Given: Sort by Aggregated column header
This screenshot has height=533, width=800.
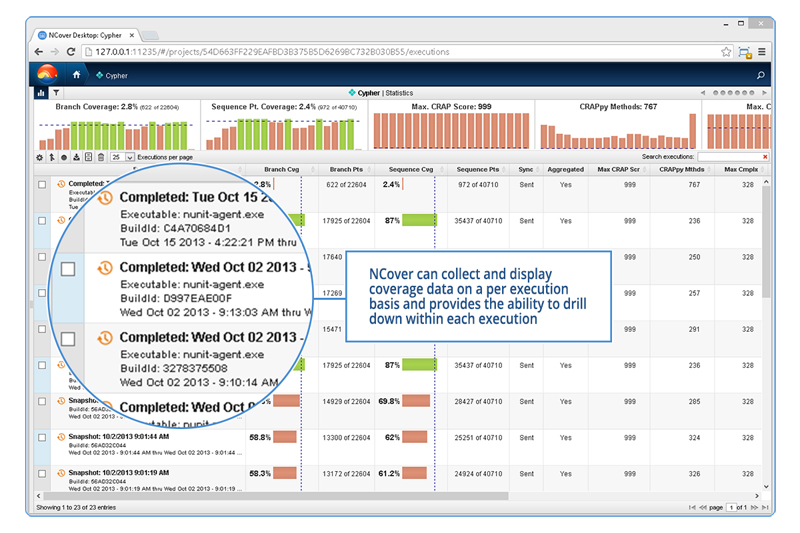Looking at the screenshot, I should pos(565,169).
